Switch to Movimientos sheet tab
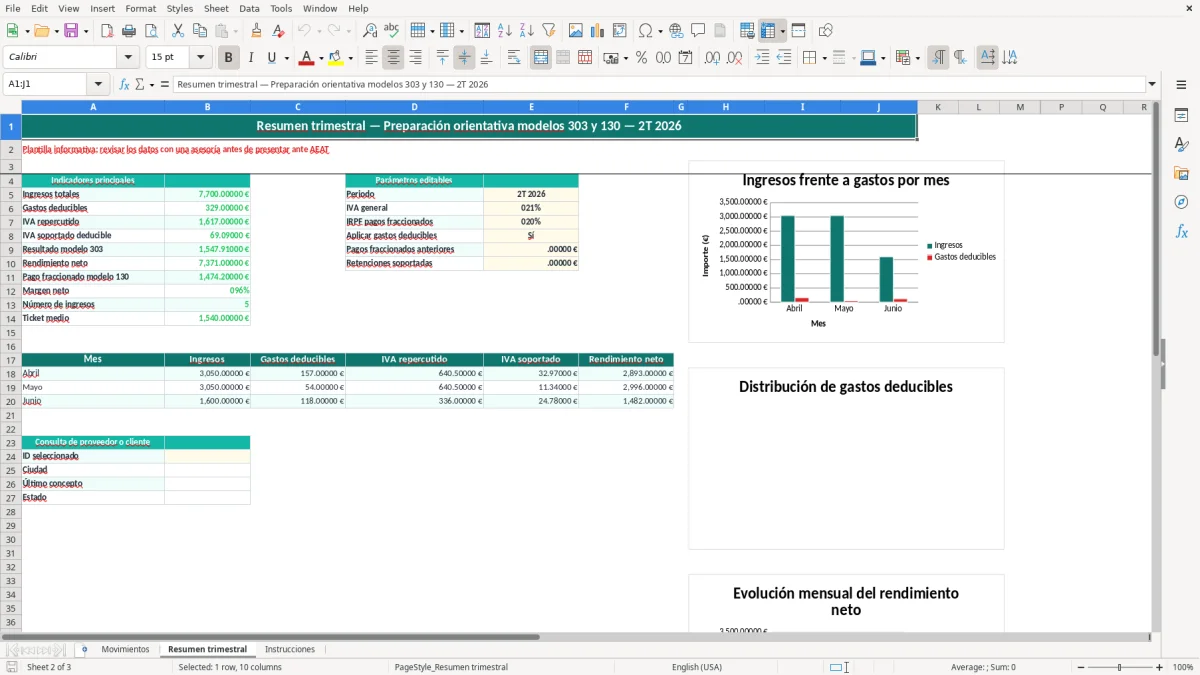This screenshot has width=1200, height=675. coord(125,650)
